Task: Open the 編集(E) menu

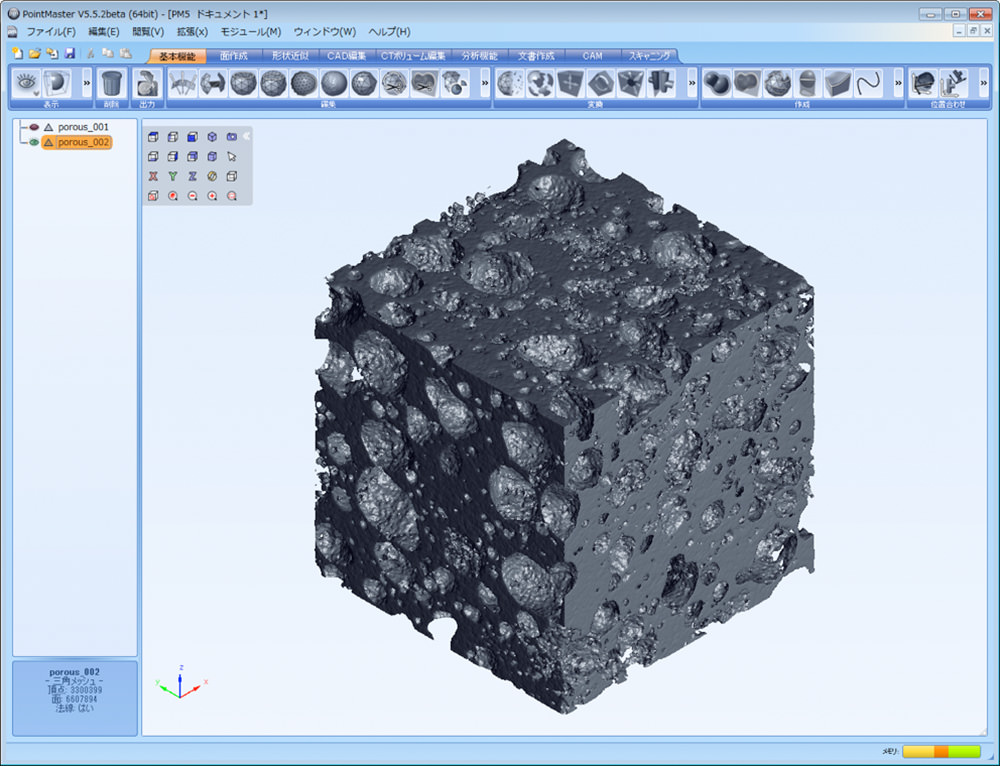Action: pyautogui.click(x=103, y=31)
